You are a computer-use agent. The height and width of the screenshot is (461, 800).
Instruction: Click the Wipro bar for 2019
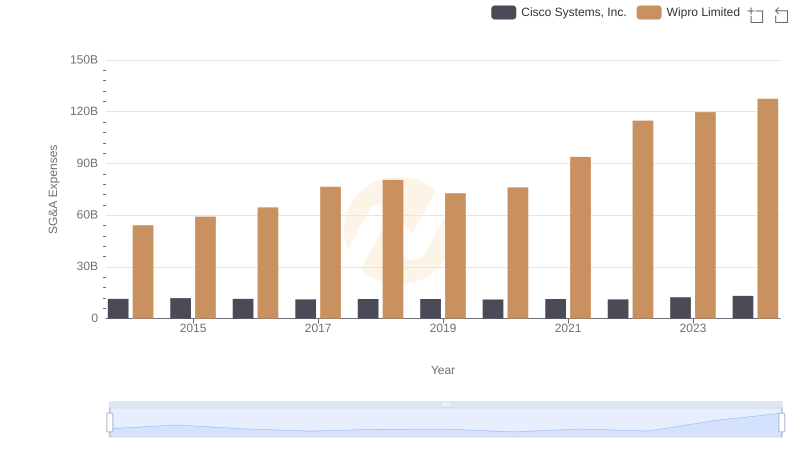pos(455,256)
